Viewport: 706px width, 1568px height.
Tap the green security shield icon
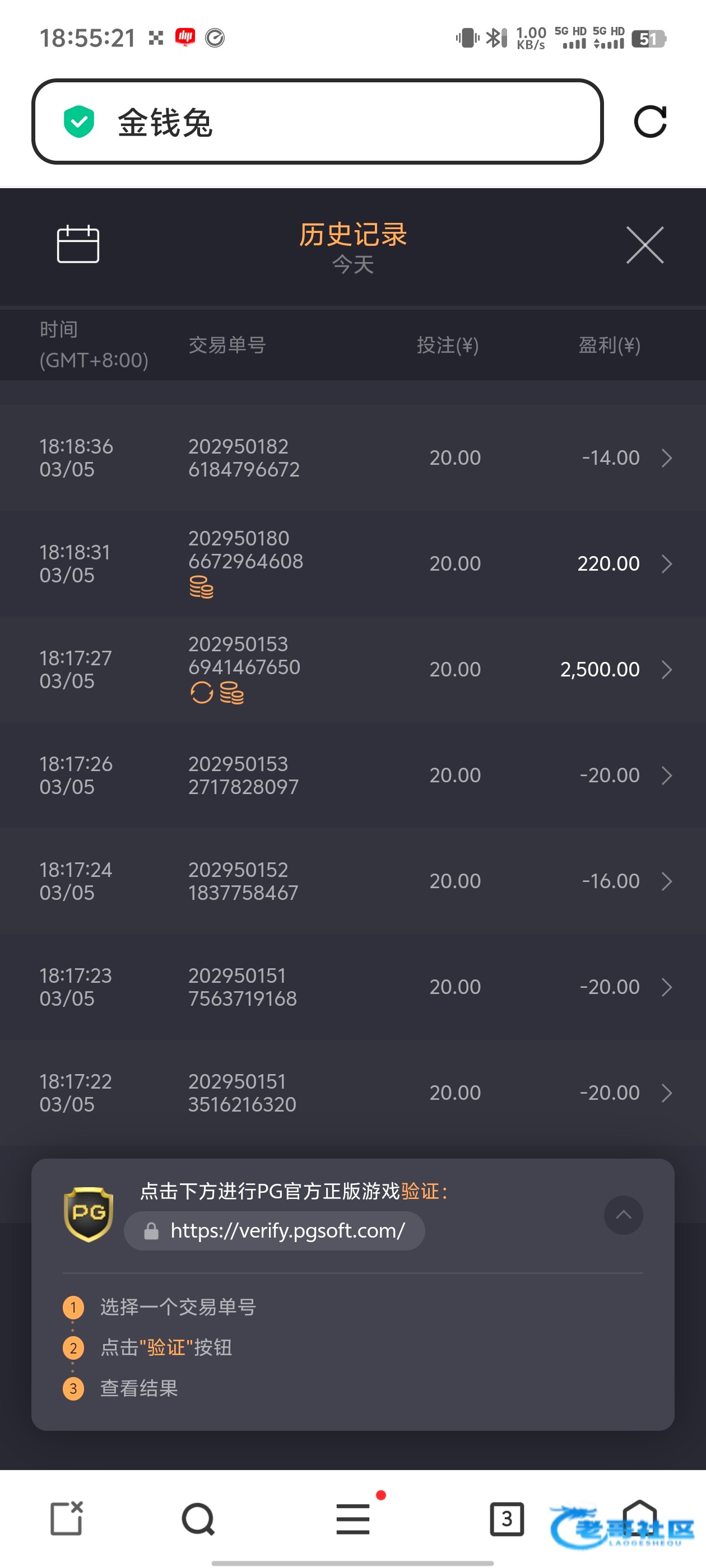(79, 122)
